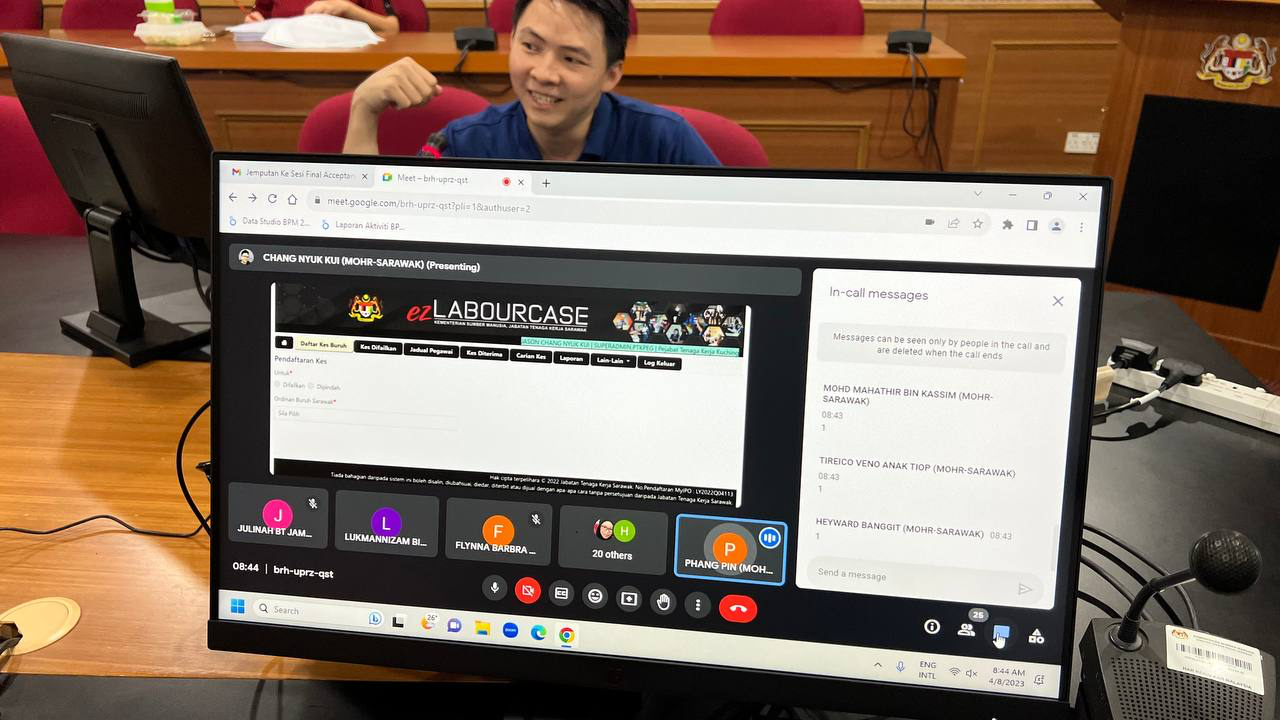Click the Windows Start button
The width and height of the screenshot is (1280, 720).
(238, 606)
